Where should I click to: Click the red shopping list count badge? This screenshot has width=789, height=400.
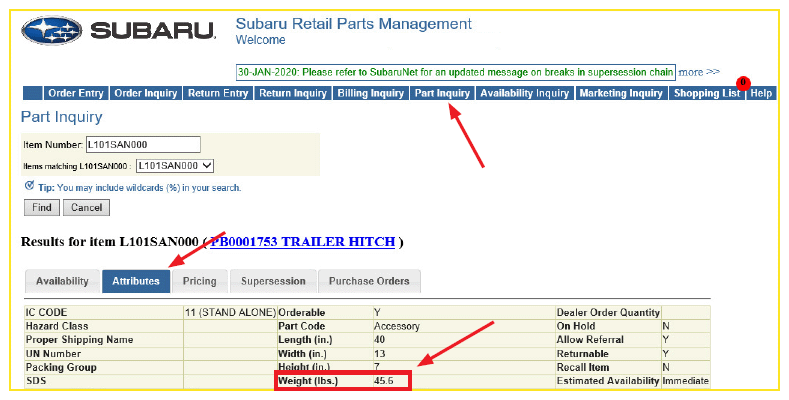pos(743,83)
